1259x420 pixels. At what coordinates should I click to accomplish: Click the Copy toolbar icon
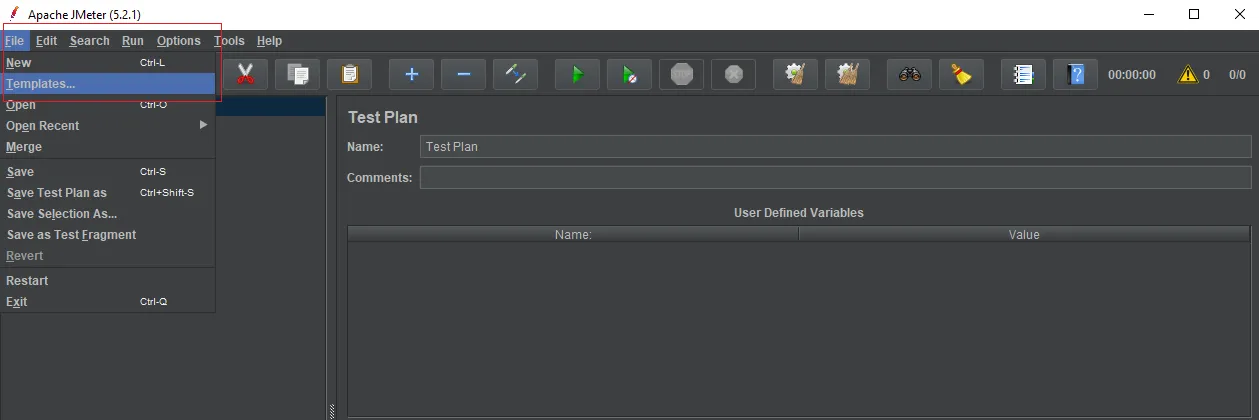click(297, 74)
